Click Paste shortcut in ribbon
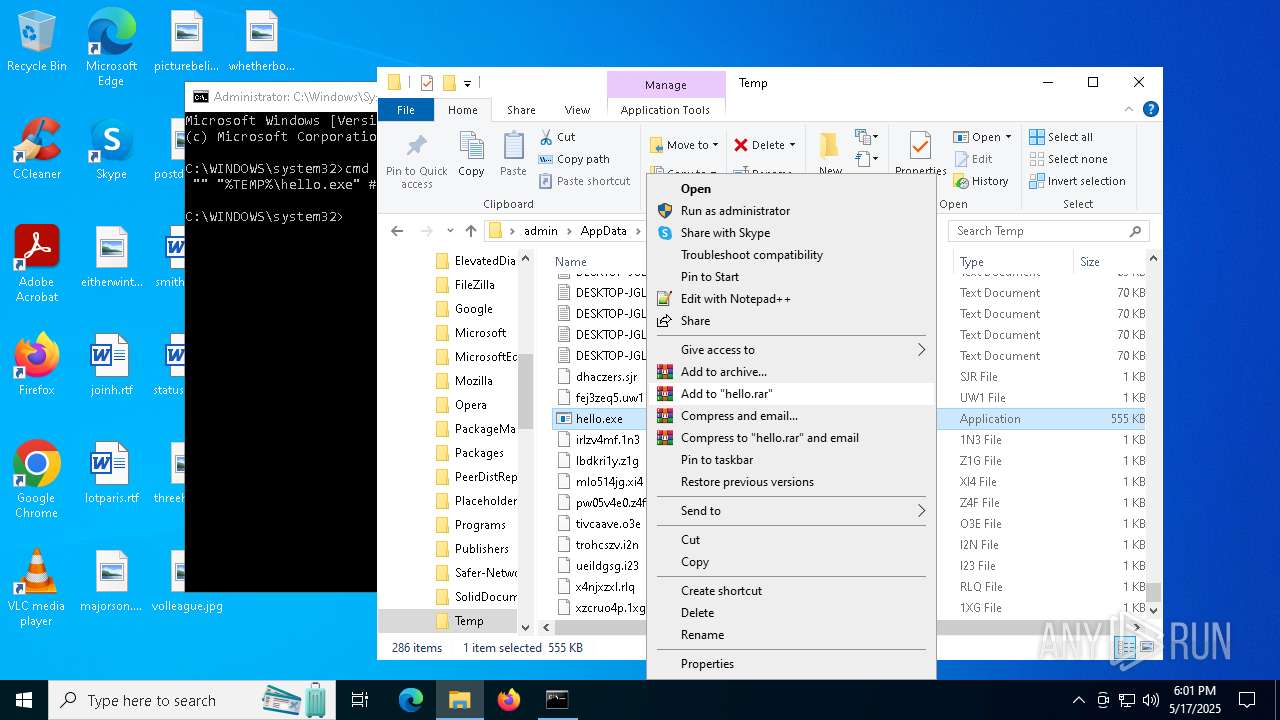 585,181
